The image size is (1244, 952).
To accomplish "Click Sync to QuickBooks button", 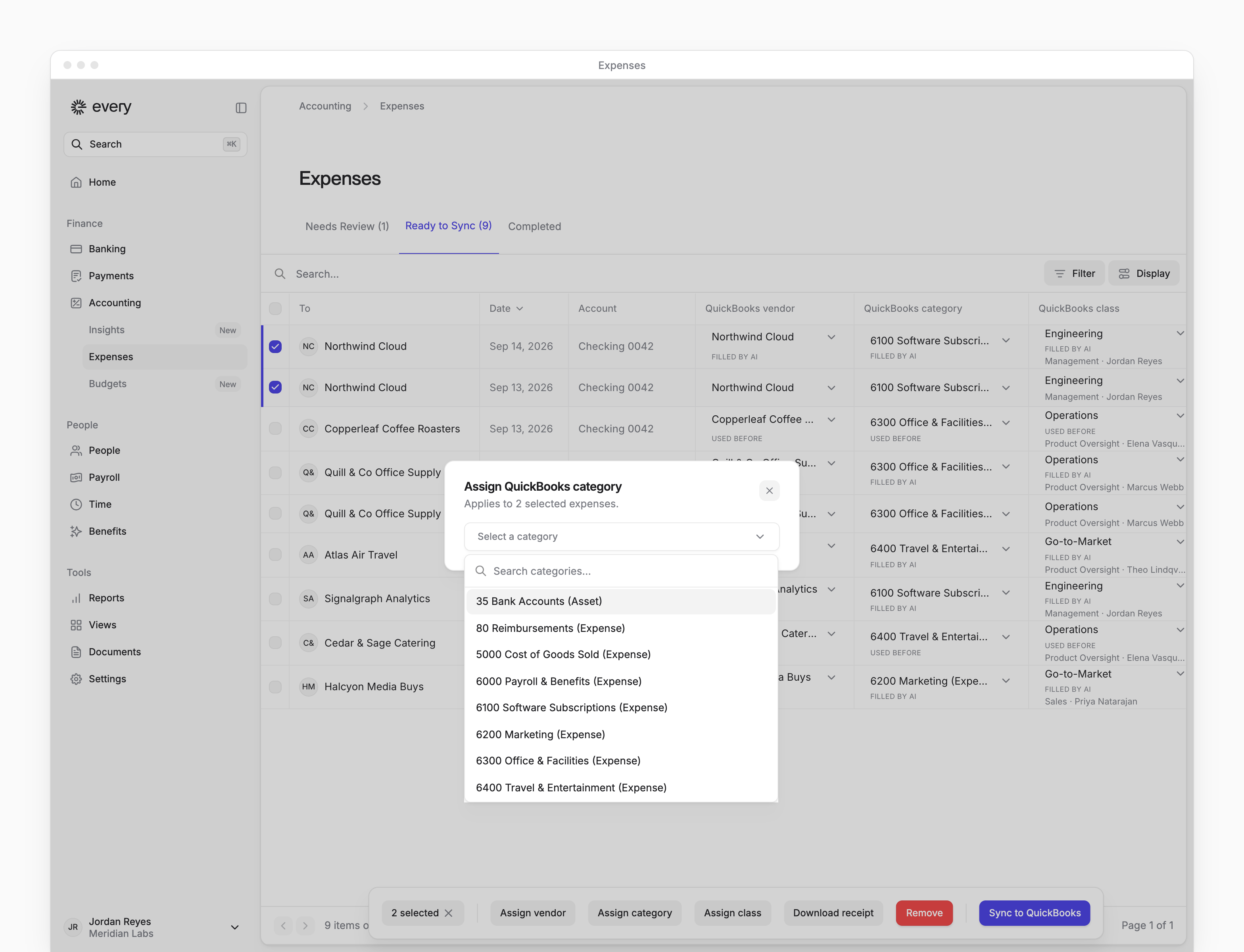I will click(1034, 913).
